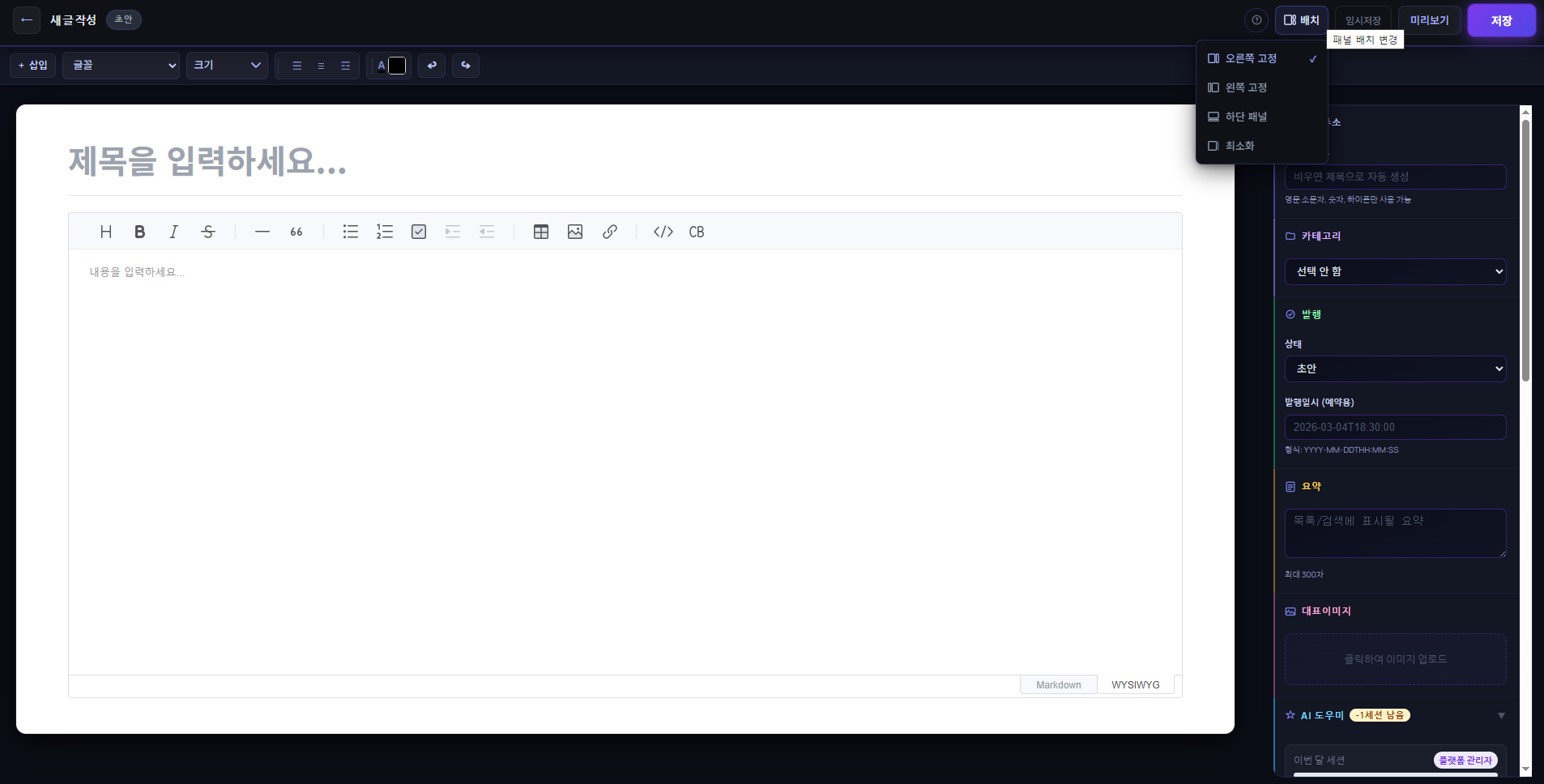Insert a table into the content
Screen dimensions: 1544x784
[540, 232]
